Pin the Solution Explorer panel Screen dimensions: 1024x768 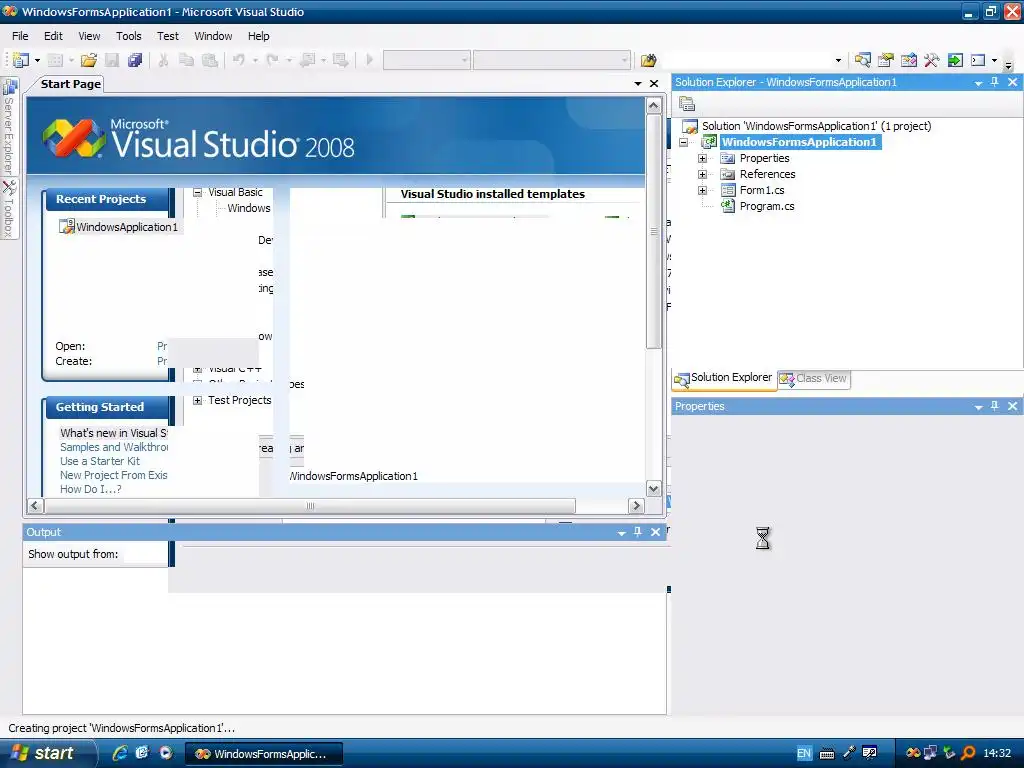[x=995, y=82]
